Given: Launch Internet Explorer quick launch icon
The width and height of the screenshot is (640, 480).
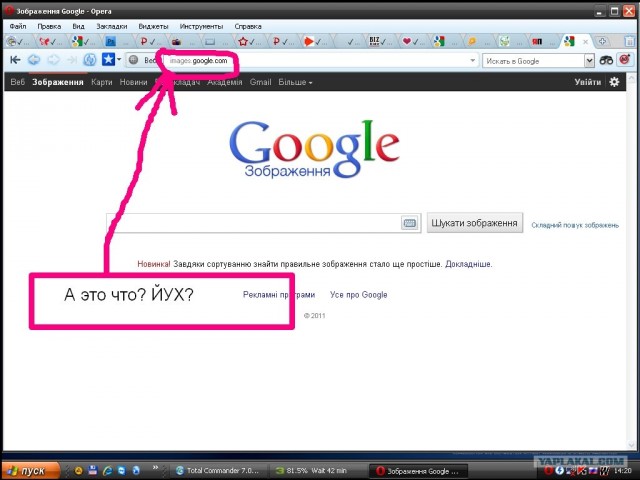Looking at the screenshot, I should [107, 471].
